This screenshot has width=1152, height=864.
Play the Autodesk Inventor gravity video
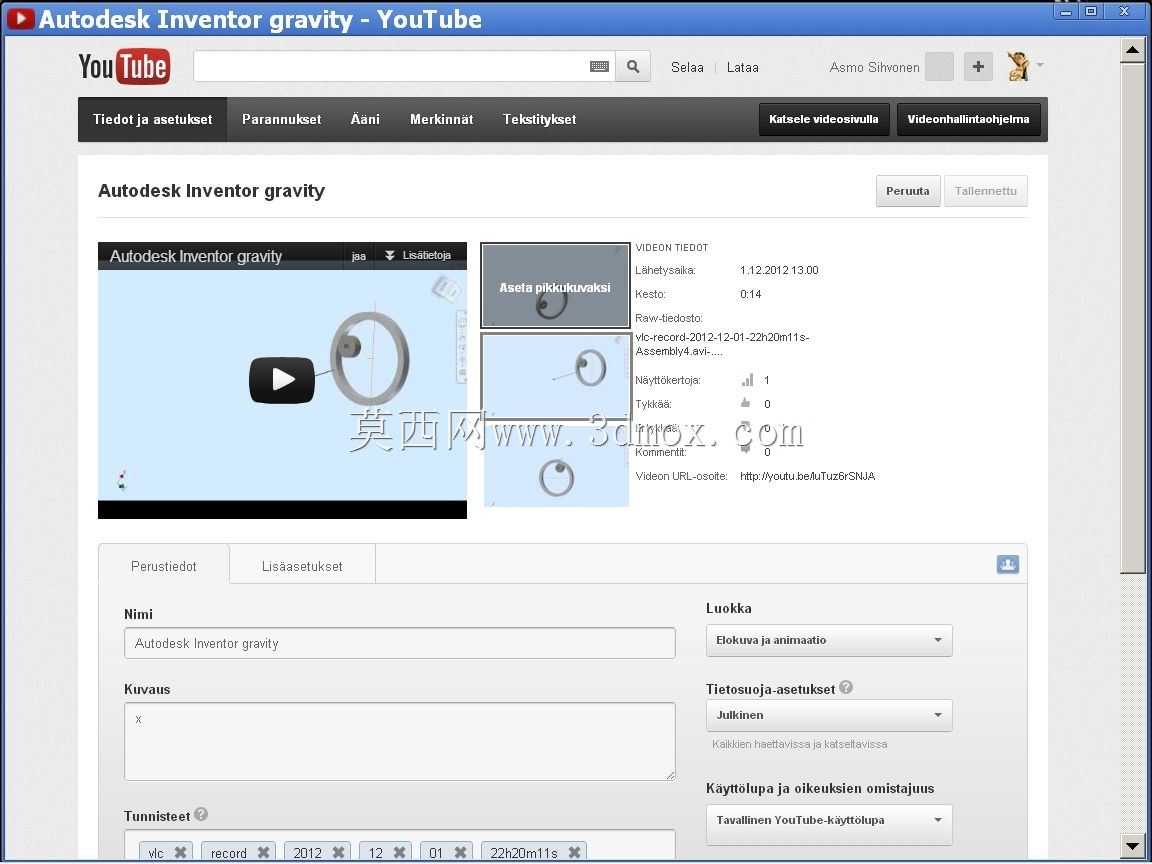tap(282, 380)
